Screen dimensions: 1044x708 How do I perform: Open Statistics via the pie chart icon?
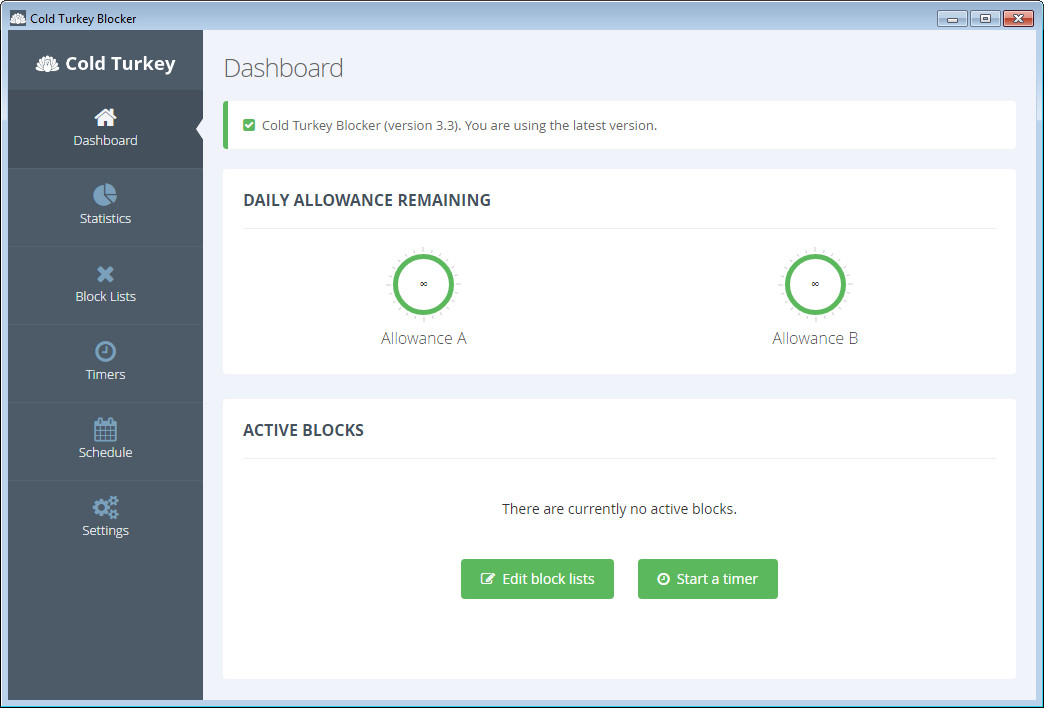click(x=105, y=195)
